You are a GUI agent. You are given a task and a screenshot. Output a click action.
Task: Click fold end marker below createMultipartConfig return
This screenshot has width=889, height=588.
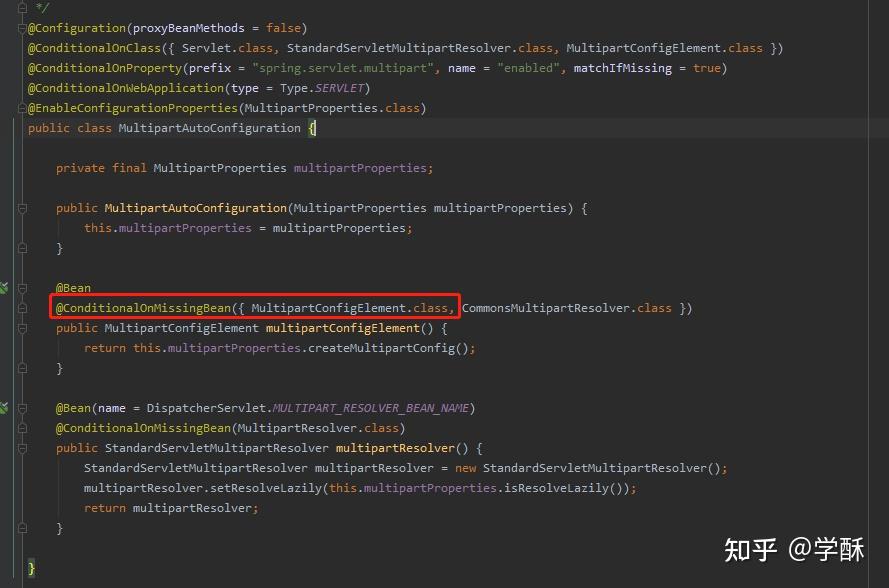(x=22, y=368)
